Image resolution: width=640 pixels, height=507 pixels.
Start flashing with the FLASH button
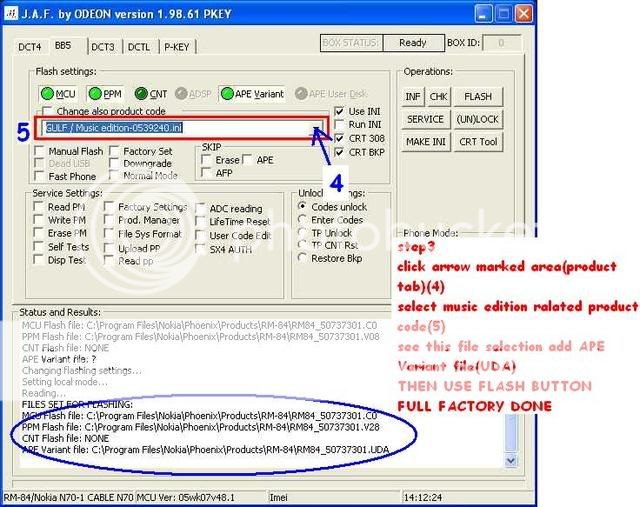point(478,96)
